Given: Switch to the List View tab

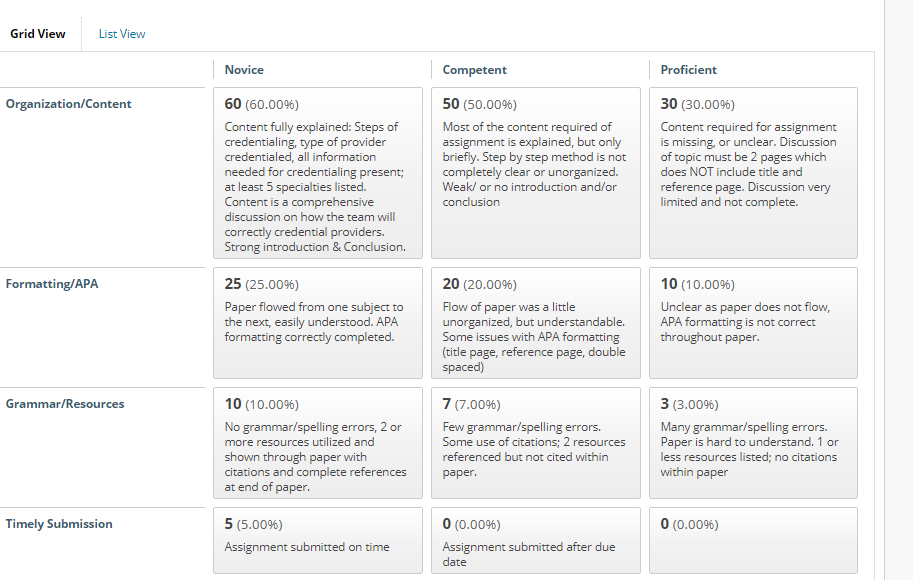Looking at the screenshot, I should [x=122, y=34].
